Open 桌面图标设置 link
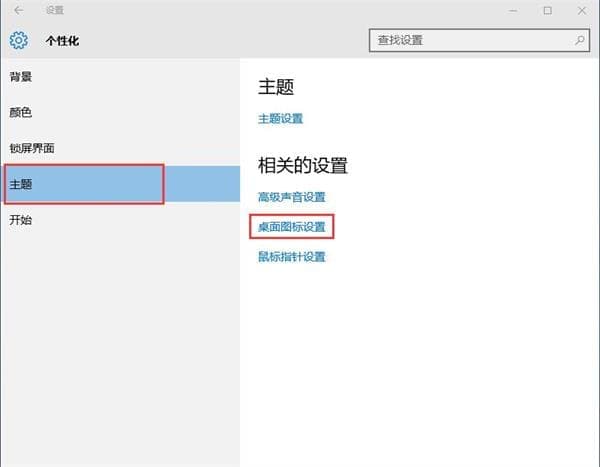Viewport: 600px width, 467px height. point(292,227)
